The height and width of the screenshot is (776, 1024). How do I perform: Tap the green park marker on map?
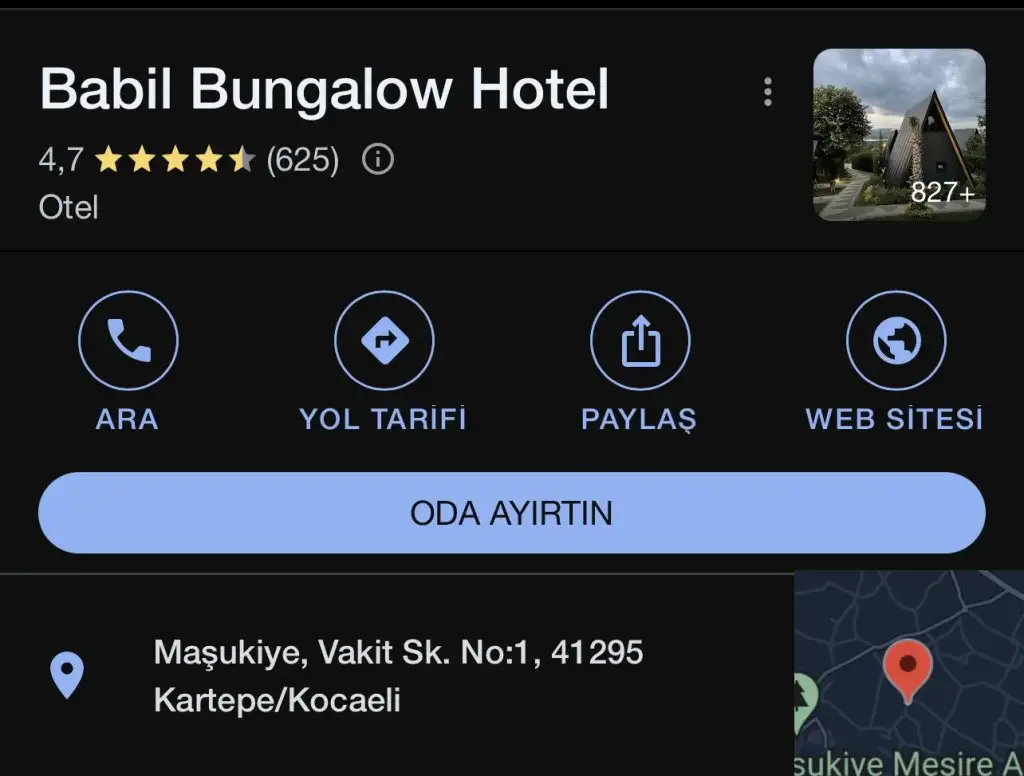[804, 704]
